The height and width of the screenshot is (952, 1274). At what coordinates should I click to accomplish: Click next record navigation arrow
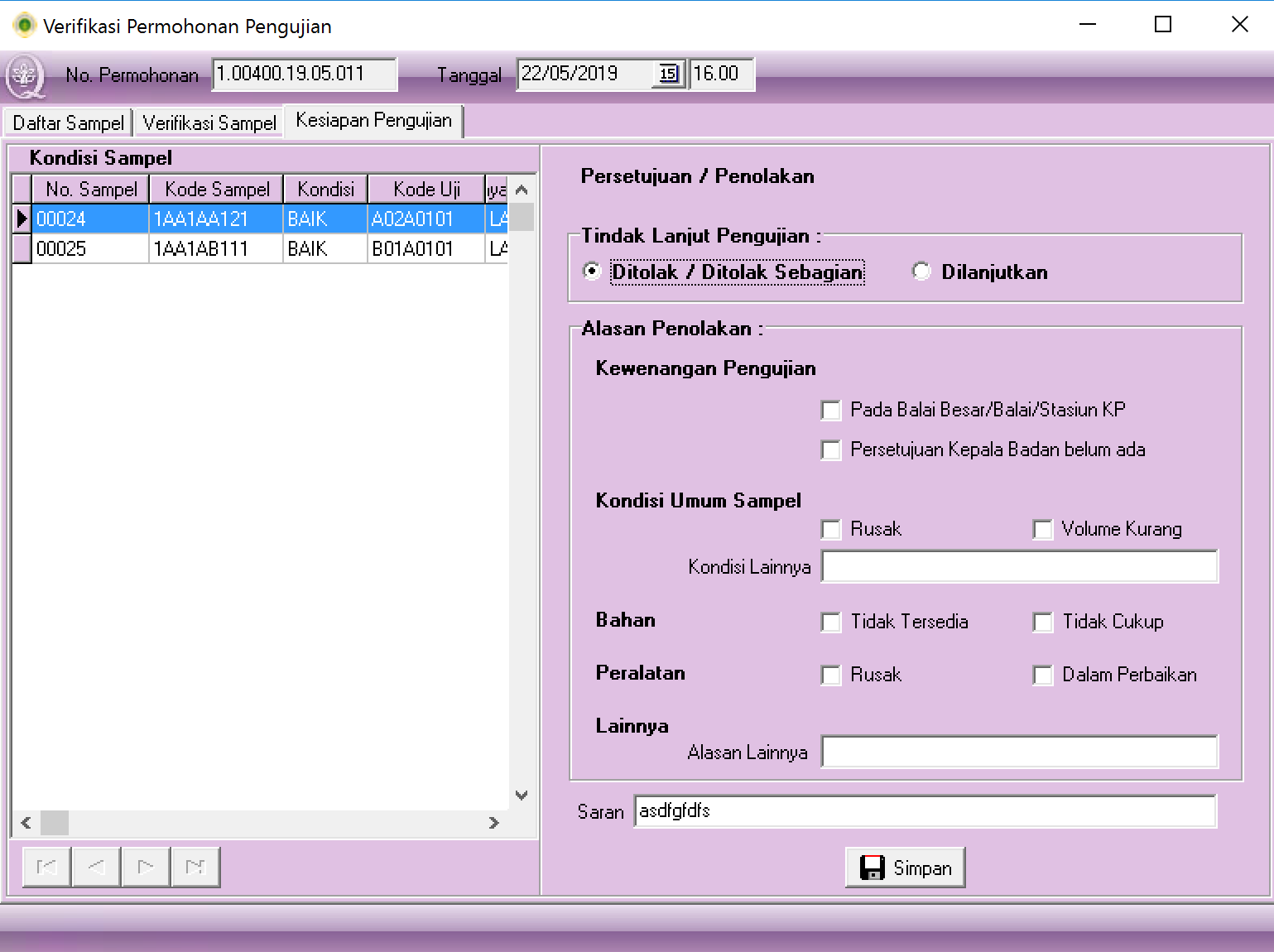pos(146,867)
